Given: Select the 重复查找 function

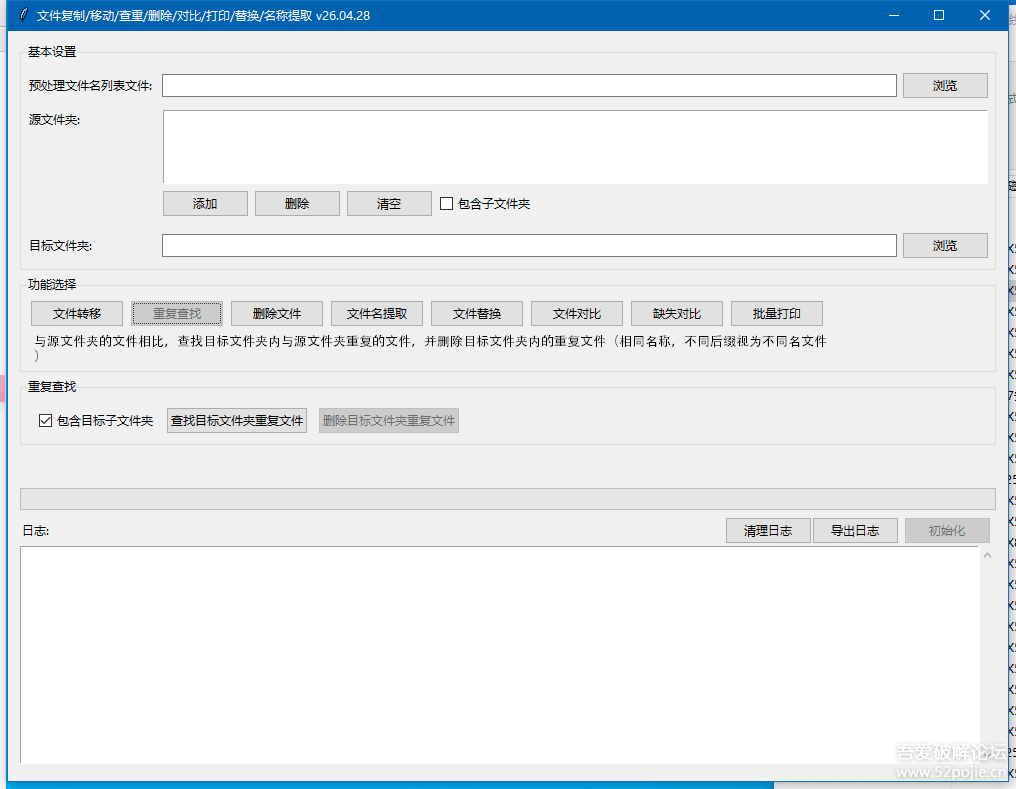Looking at the screenshot, I should pos(177,314).
